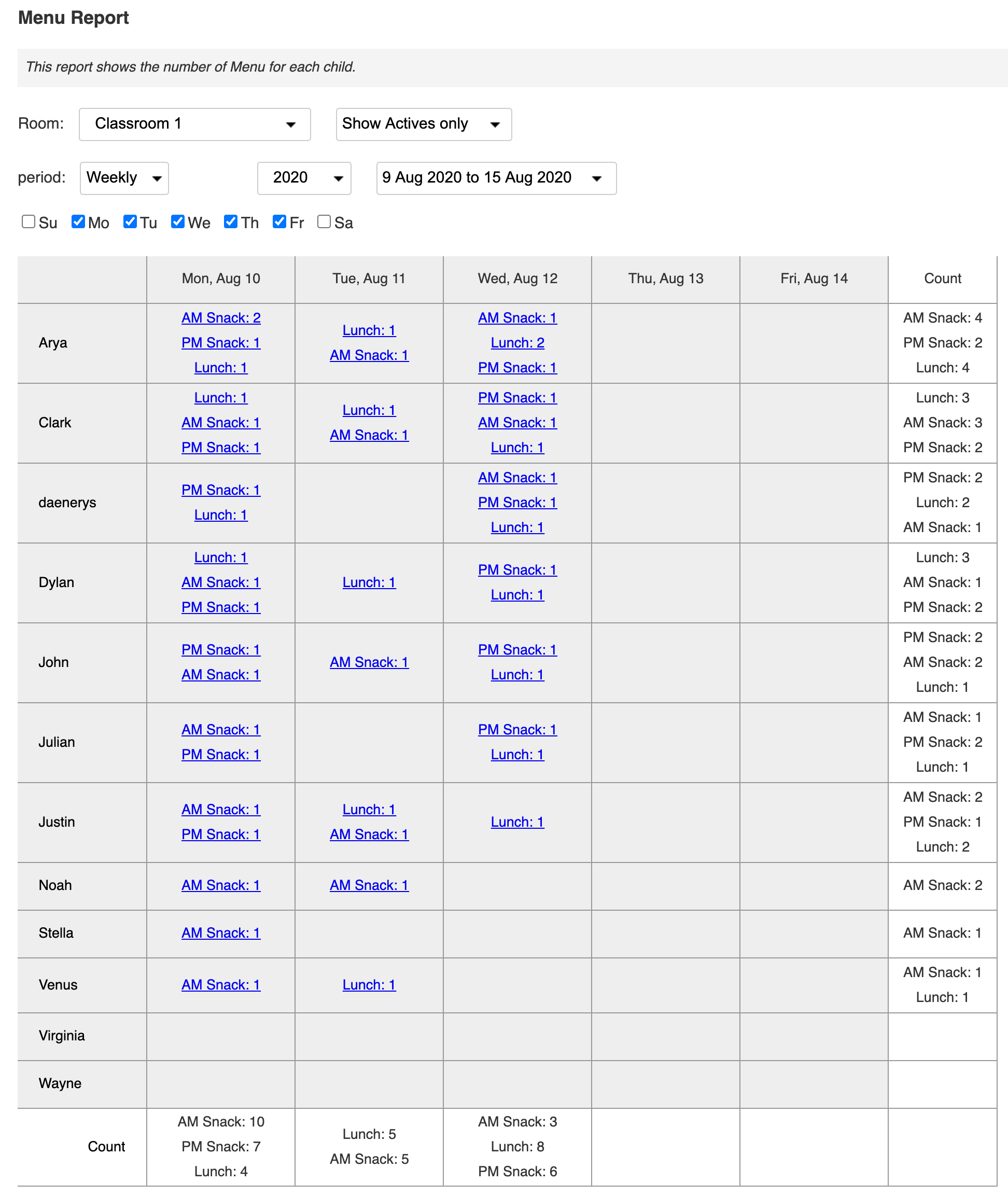Image resolution: width=1008 pixels, height=1197 pixels.
Task: Uncheck the Tu day checkbox
Action: coord(130,222)
